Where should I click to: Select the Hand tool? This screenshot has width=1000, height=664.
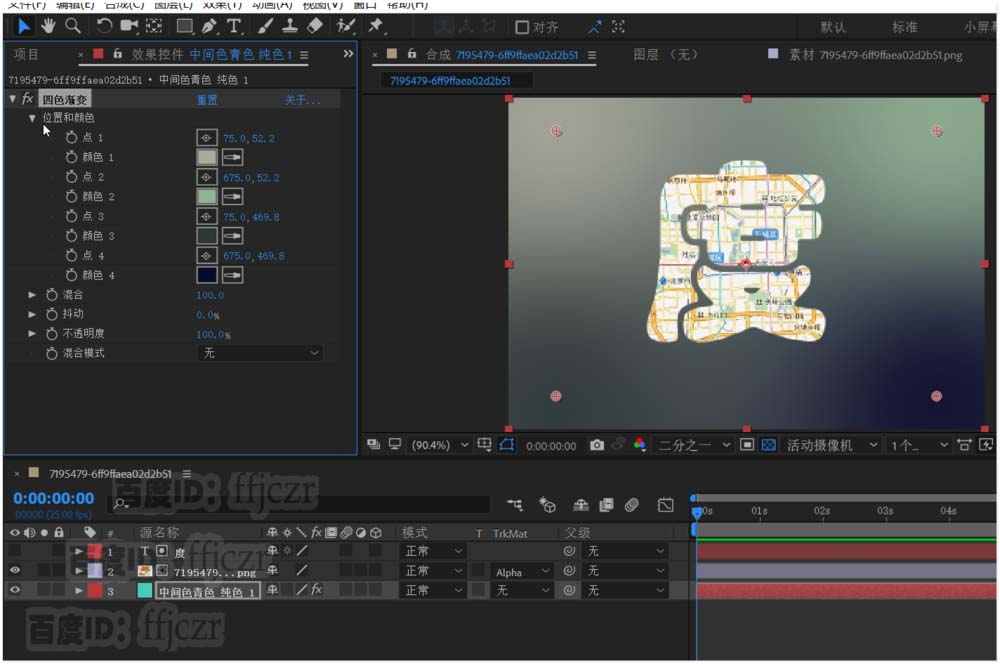tap(48, 27)
